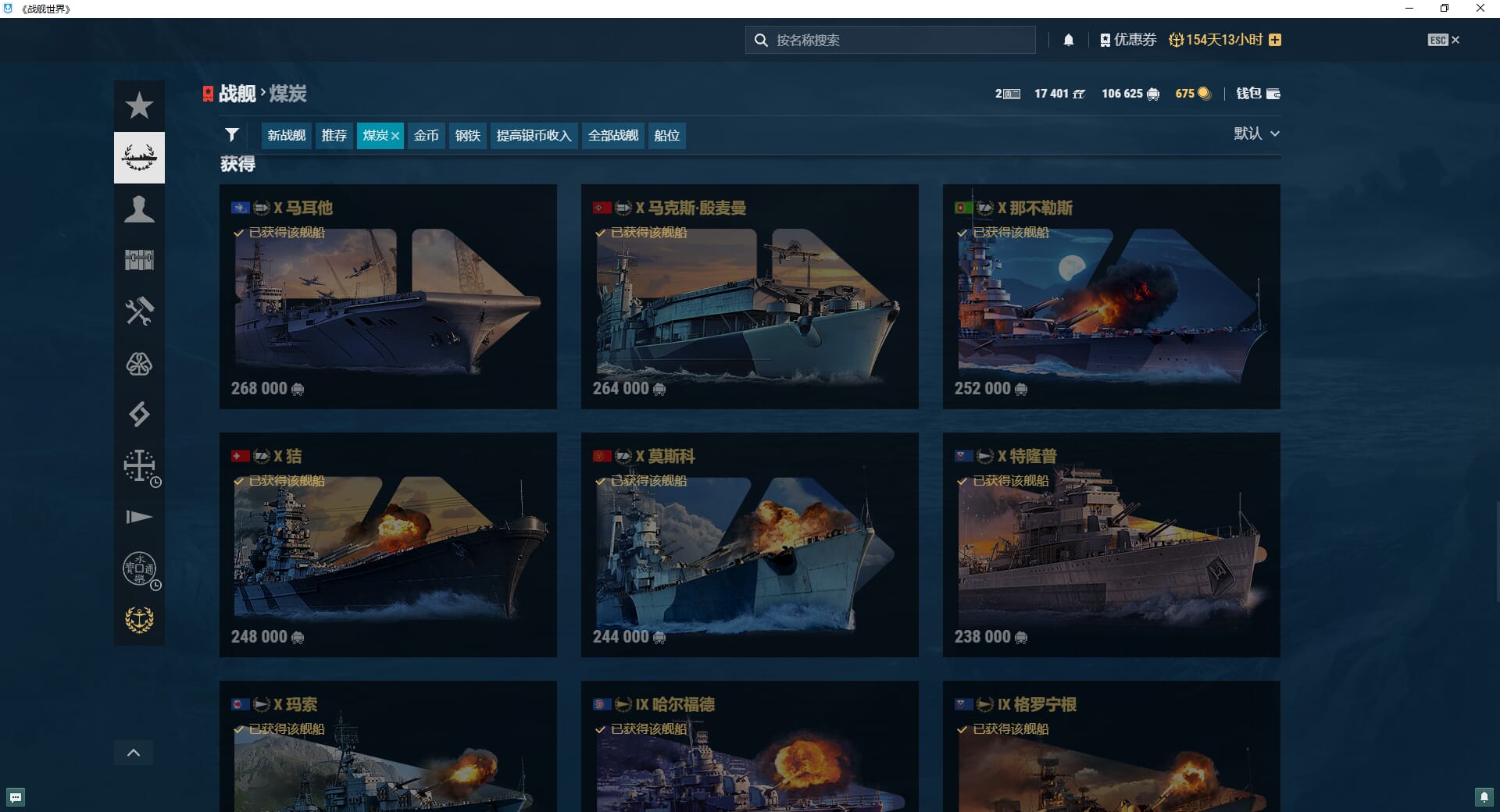Open the 优惠券 coupons button
The height and width of the screenshot is (812, 1500).
pos(1127,40)
